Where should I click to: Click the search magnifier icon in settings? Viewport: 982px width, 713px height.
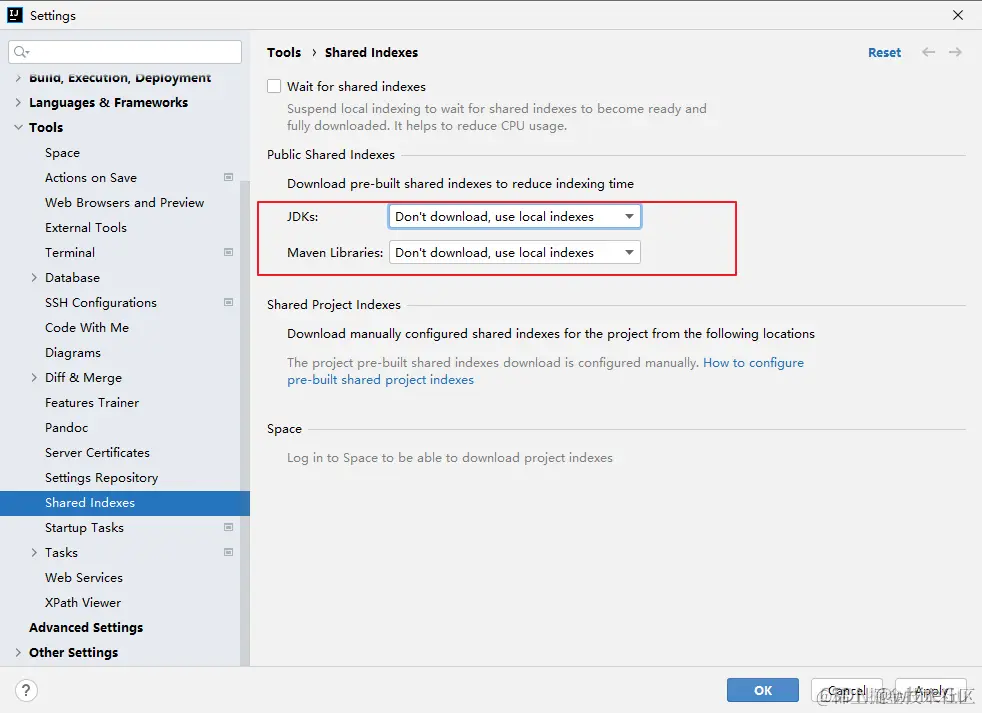click(21, 52)
